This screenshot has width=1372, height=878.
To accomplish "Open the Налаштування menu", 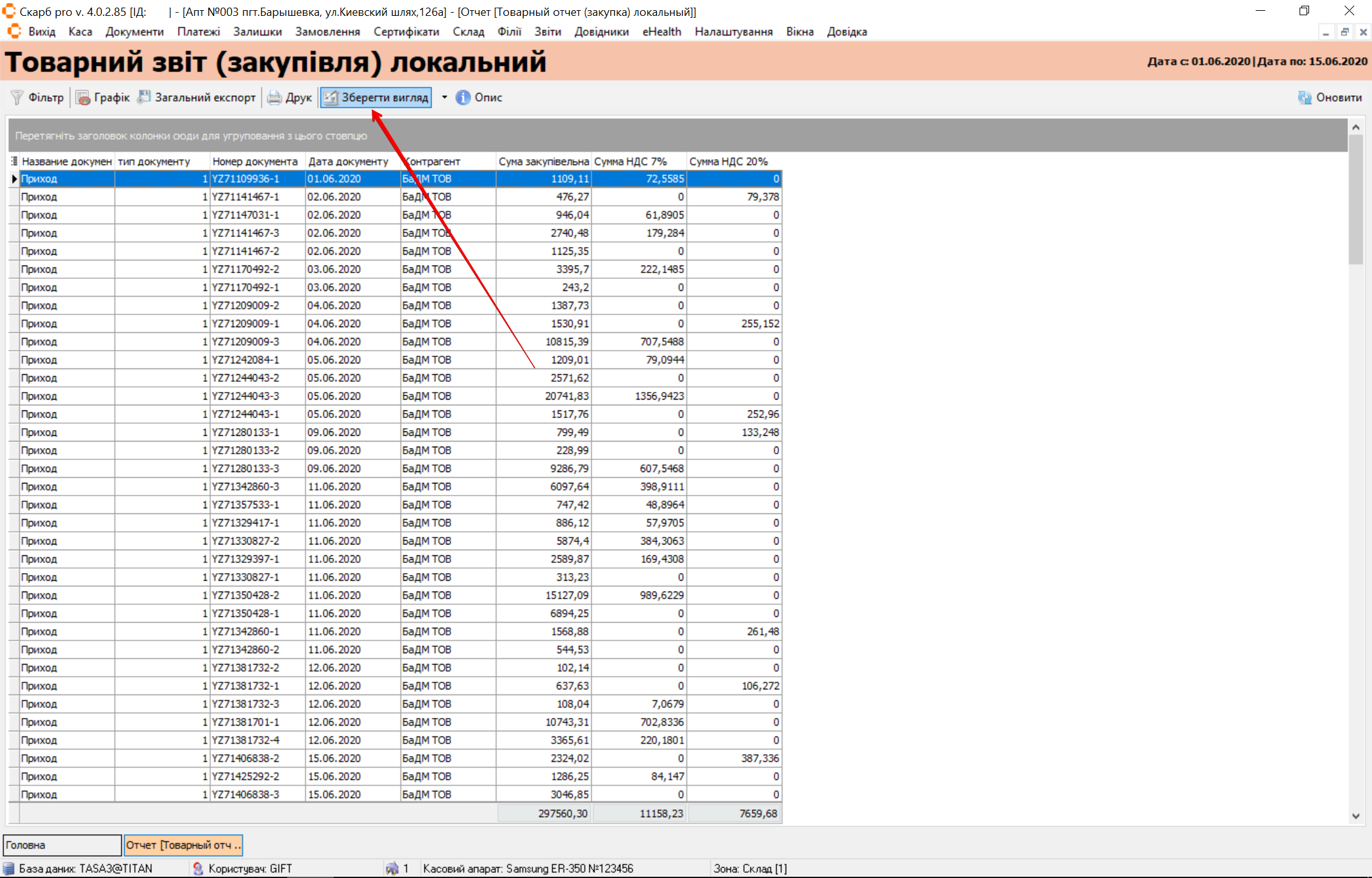I will (x=733, y=32).
